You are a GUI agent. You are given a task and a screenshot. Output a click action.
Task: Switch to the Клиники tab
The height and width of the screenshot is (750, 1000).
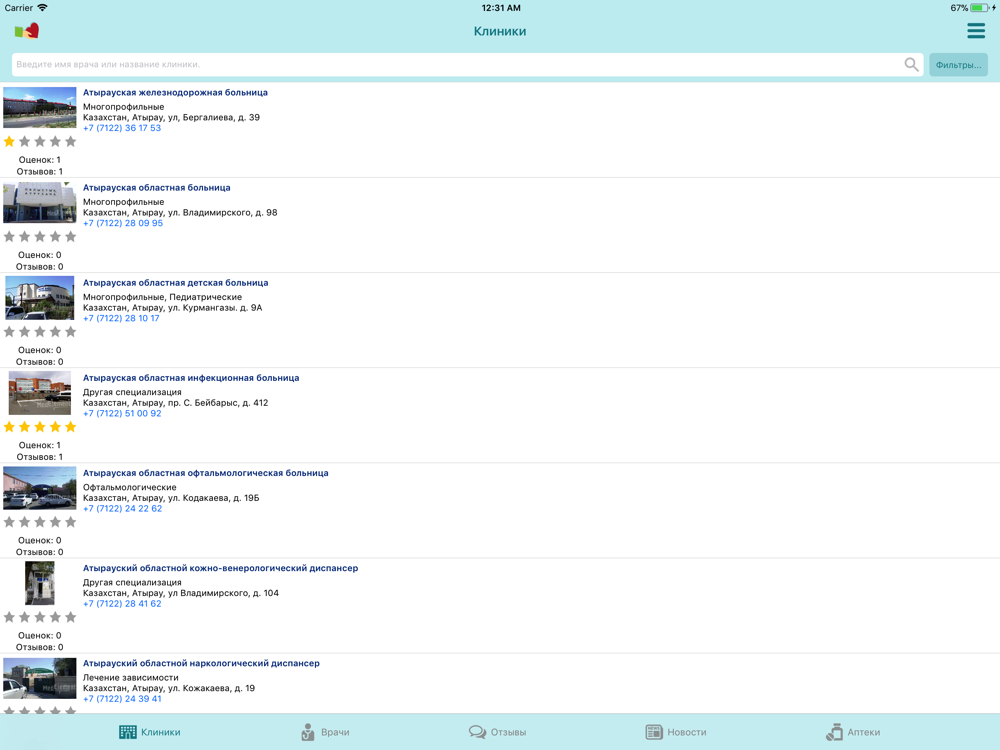click(150, 732)
